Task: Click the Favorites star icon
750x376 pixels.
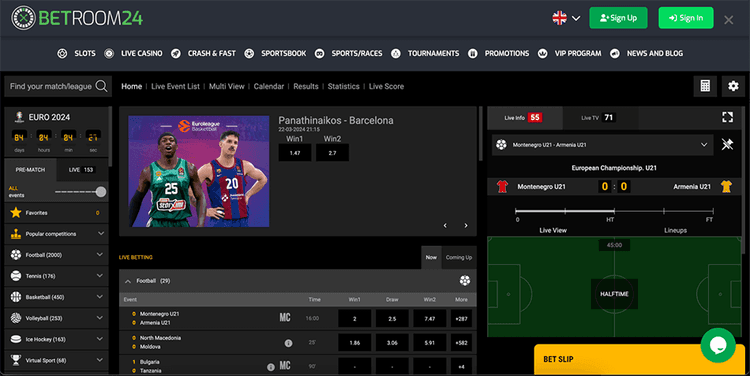Action: (16, 212)
